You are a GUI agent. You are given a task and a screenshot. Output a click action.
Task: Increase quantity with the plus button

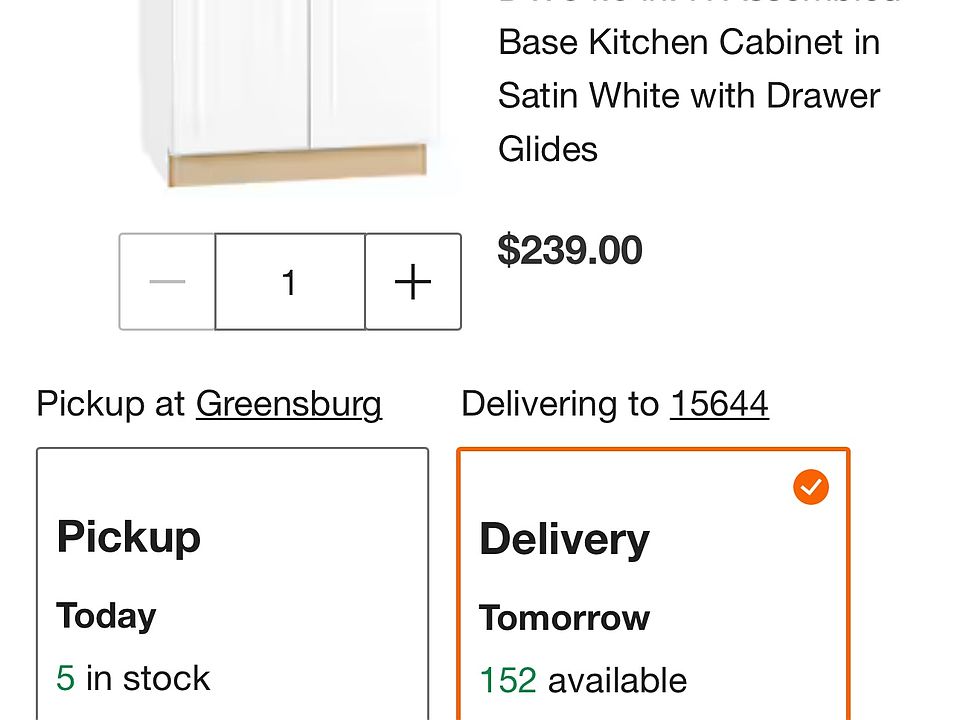tap(413, 282)
